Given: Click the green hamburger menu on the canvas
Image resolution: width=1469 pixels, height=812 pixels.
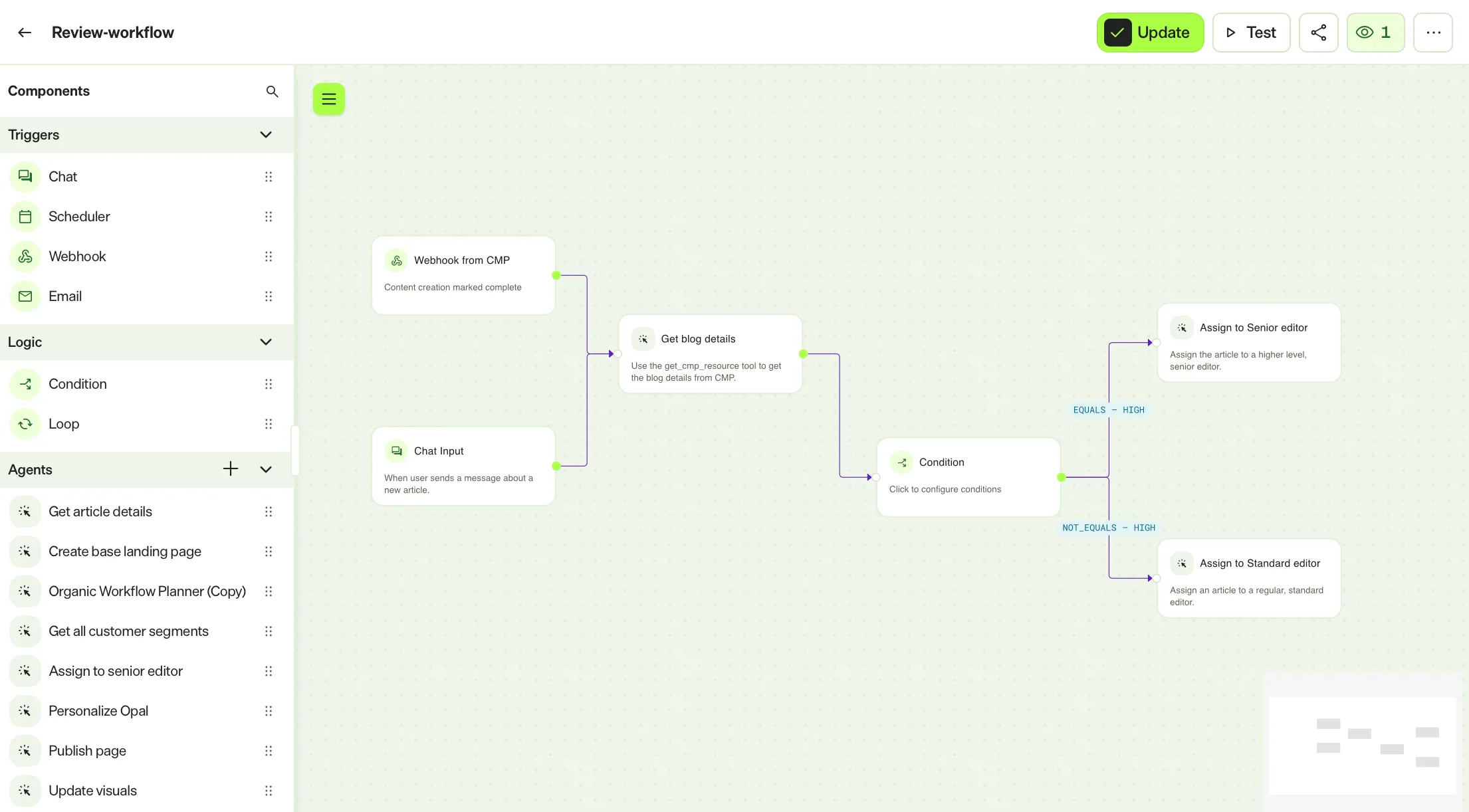Looking at the screenshot, I should point(329,99).
